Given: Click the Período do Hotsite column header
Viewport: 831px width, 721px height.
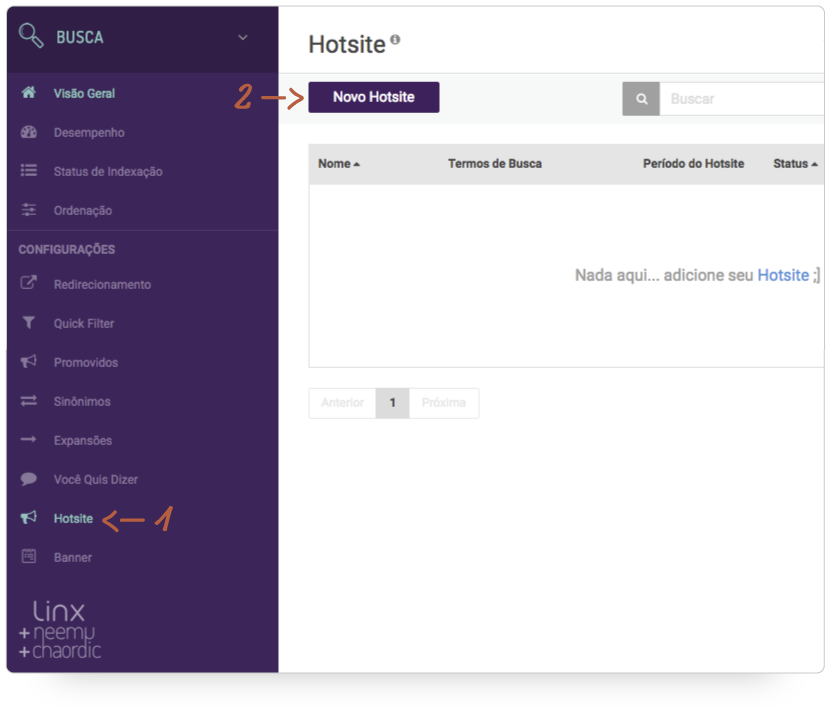Looking at the screenshot, I should point(693,164).
